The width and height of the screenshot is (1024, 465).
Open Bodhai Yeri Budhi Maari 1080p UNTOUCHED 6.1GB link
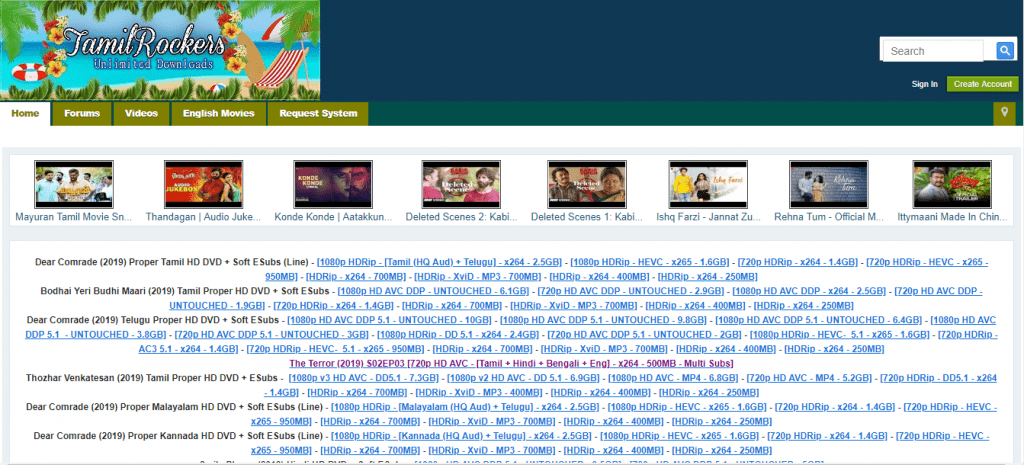click(x=433, y=291)
